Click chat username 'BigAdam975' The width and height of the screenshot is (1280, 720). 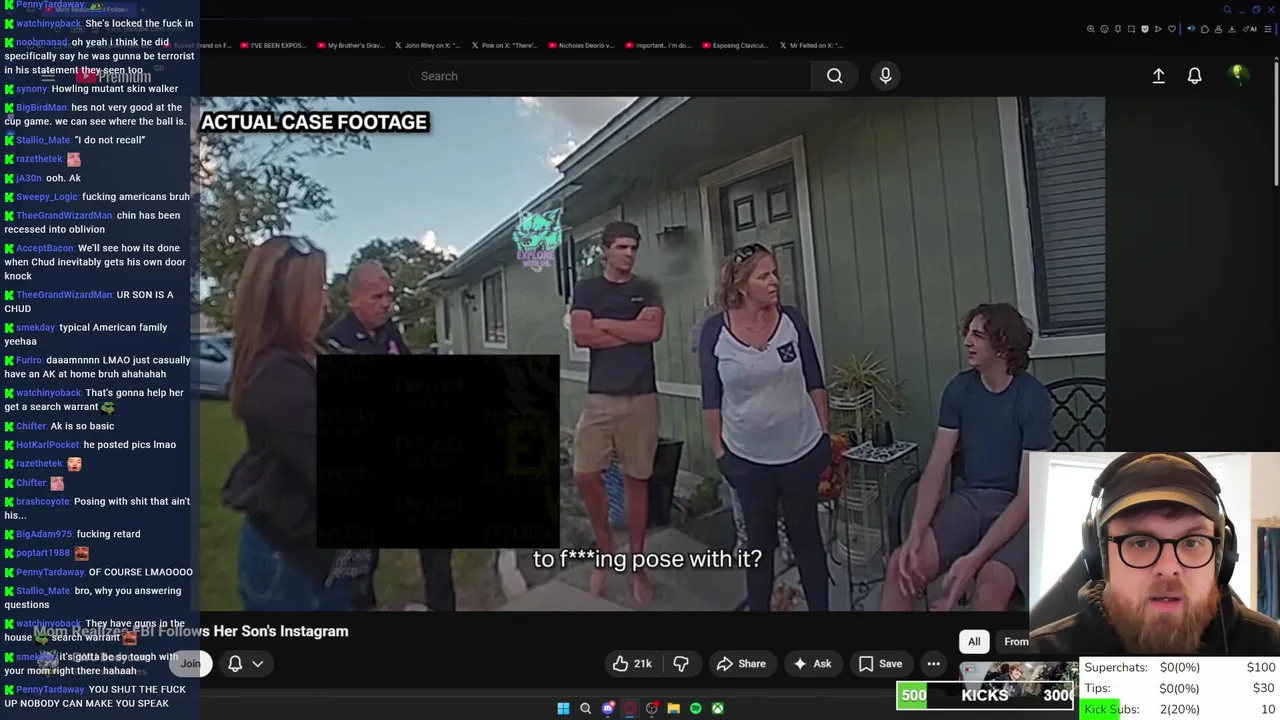pos(44,534)
